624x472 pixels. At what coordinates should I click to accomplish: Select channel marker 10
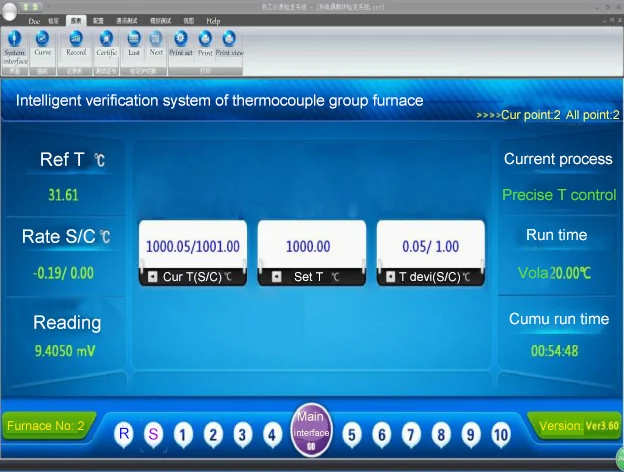coord(501,434)
